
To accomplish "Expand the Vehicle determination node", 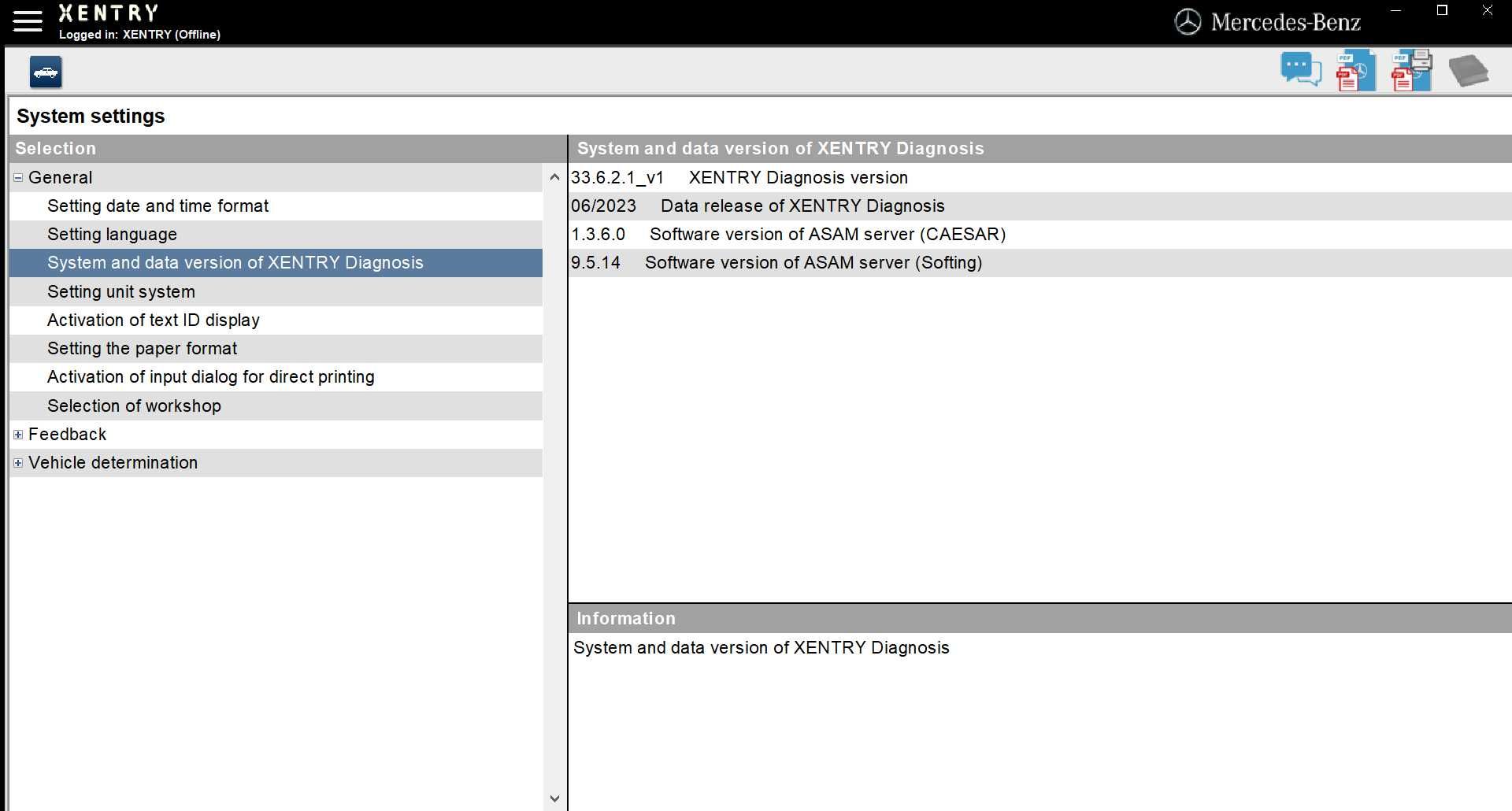I will point(18,463).
